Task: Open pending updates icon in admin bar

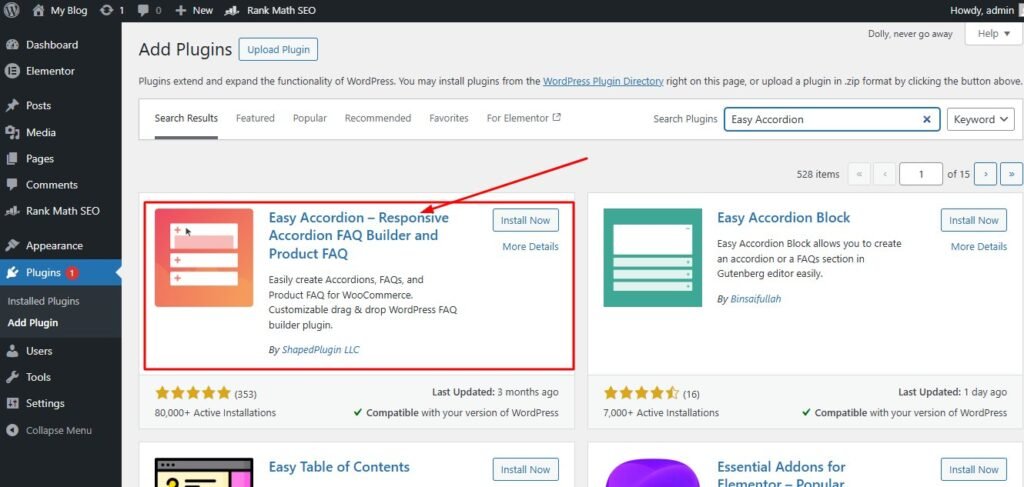Action: coord(112,10)
